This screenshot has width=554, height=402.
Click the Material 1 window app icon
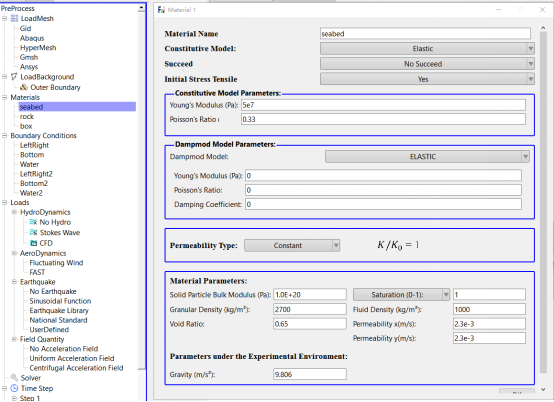coord(161,10)
